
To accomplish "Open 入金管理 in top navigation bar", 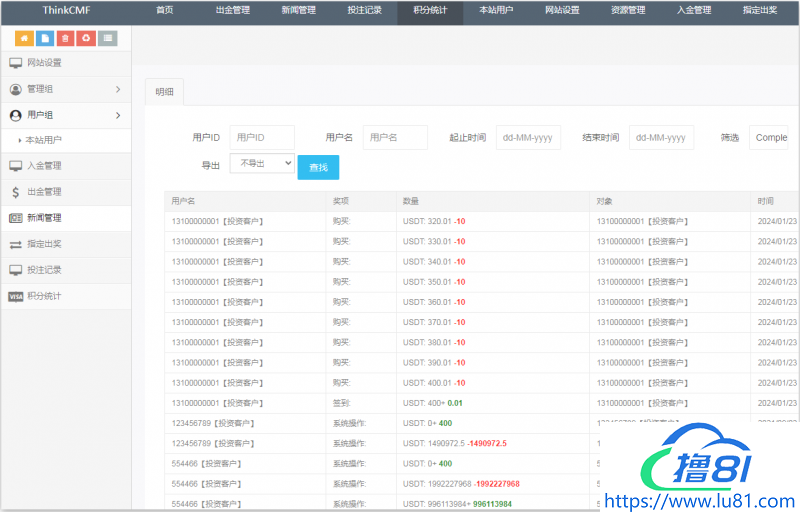I will (694, 11).
